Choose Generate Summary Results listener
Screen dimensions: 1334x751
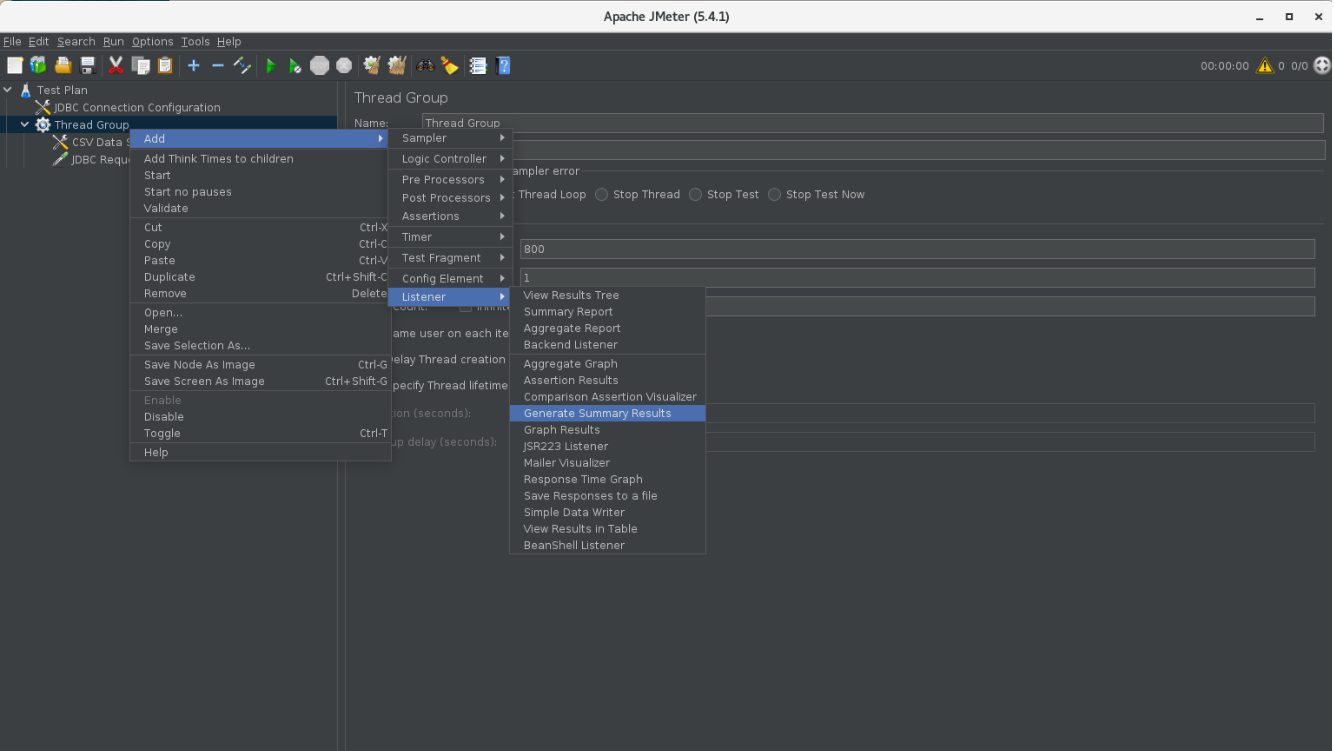point(608,413)
